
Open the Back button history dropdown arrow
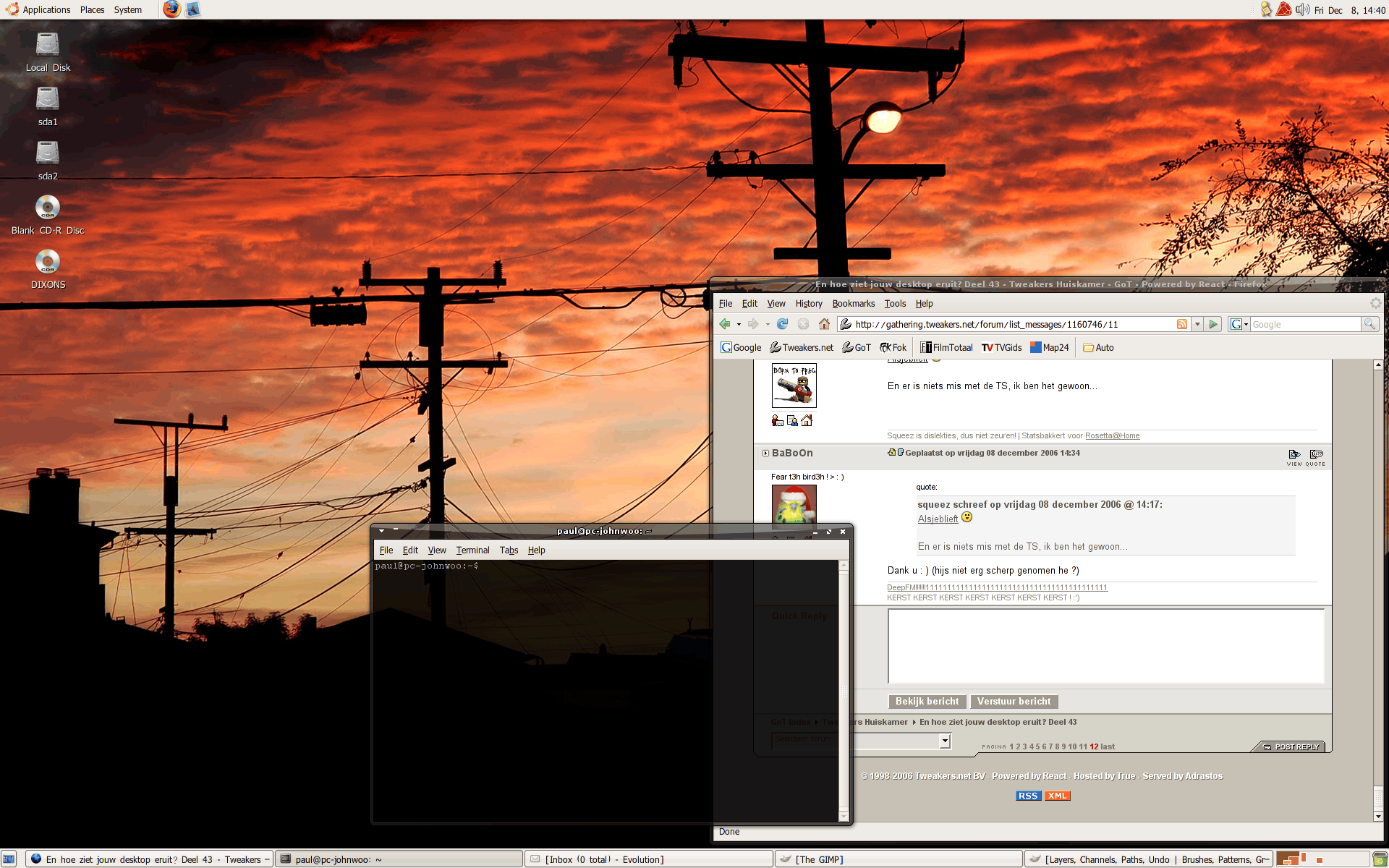pos(739,325)
